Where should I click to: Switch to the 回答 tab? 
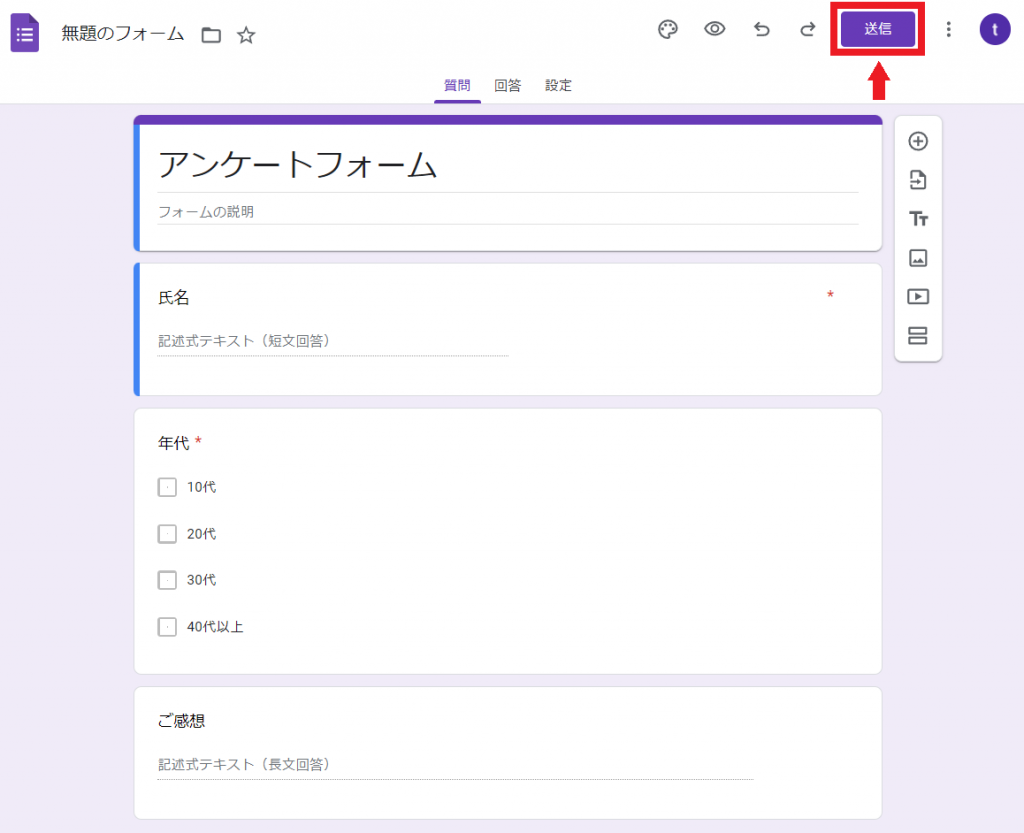508,86
